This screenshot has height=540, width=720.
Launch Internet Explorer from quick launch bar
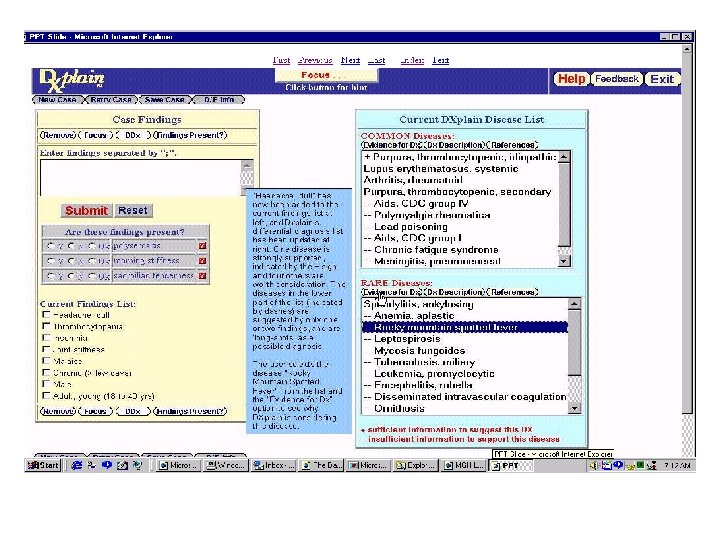coord(76,465)
